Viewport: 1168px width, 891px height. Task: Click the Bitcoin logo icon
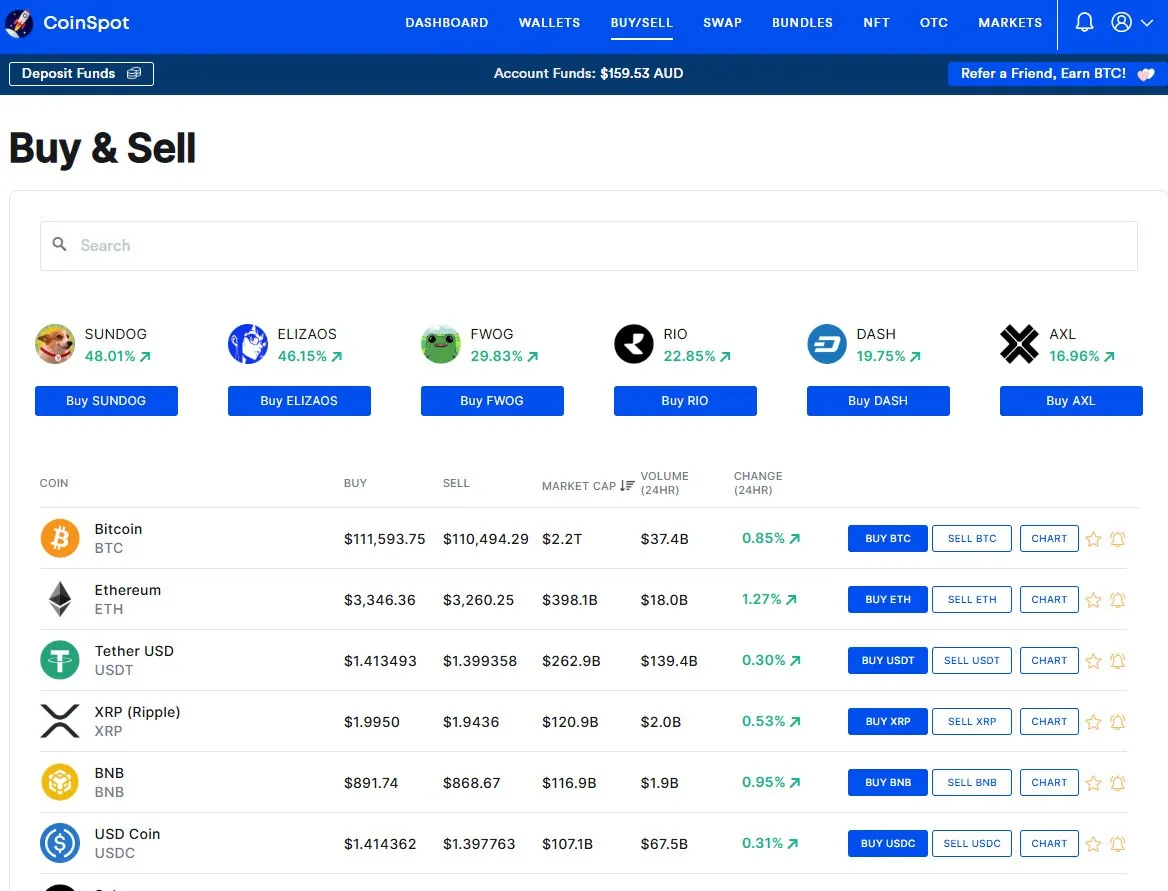[60, 538]
